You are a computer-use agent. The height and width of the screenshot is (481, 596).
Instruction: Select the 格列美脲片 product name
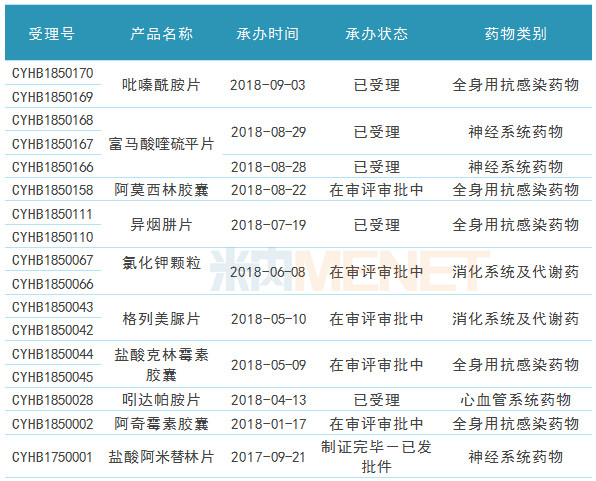[x=162, y=319]
